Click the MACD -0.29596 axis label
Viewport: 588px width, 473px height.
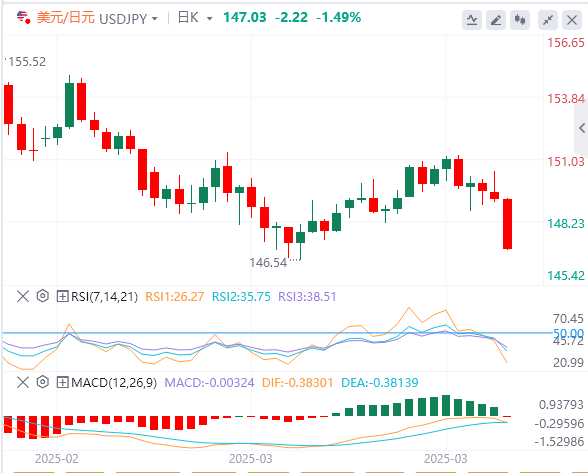pos(559,424)
